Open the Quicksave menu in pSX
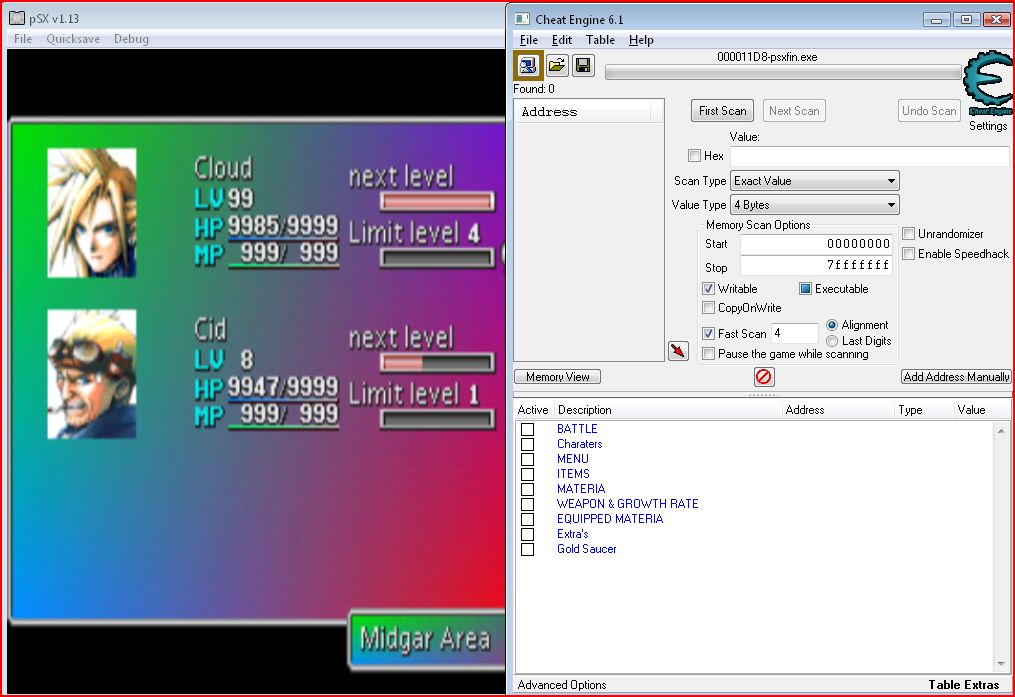 point(73,39)
